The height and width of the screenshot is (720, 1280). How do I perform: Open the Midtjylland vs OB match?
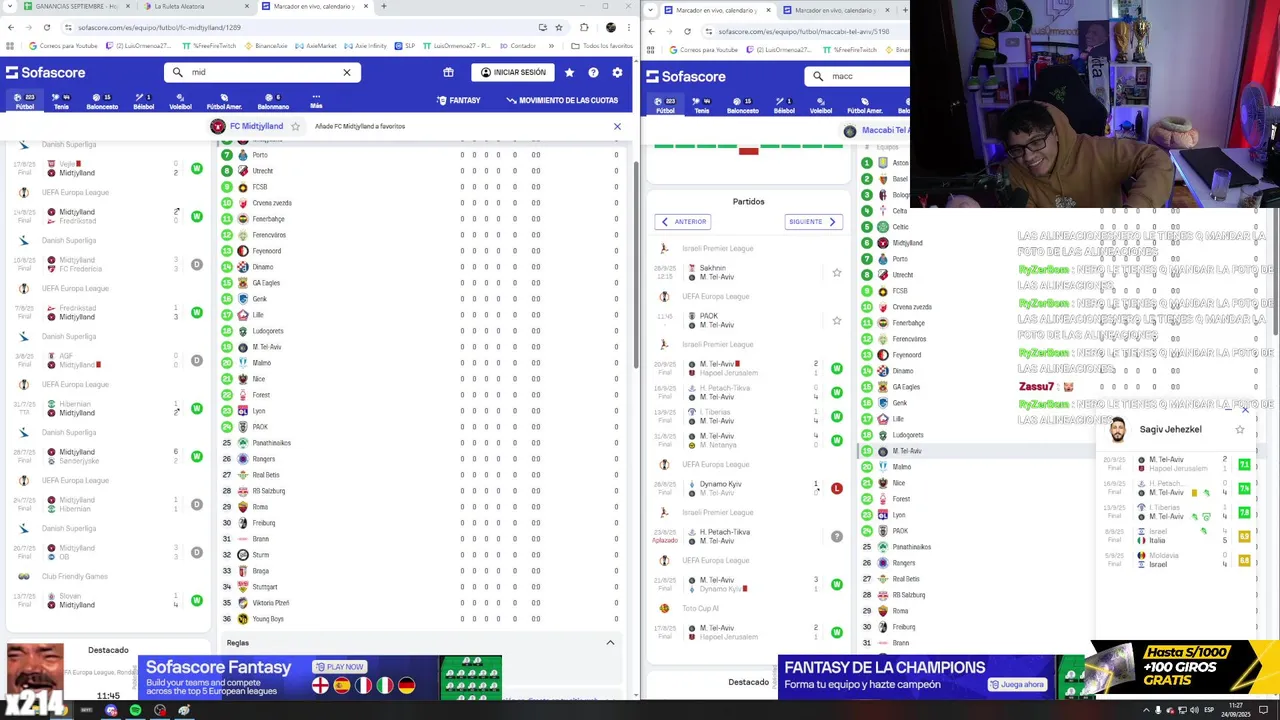[110, 552]
